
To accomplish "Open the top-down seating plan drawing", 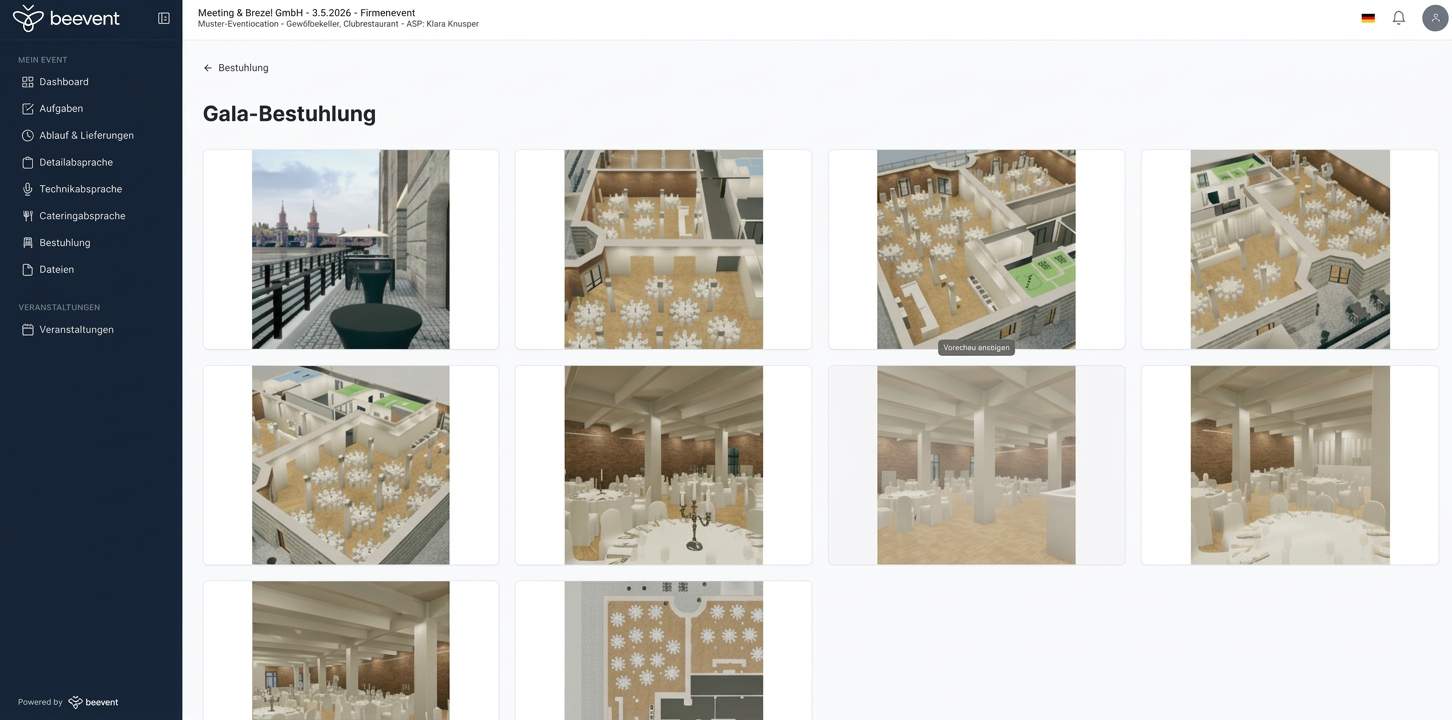I will point(662,650).
